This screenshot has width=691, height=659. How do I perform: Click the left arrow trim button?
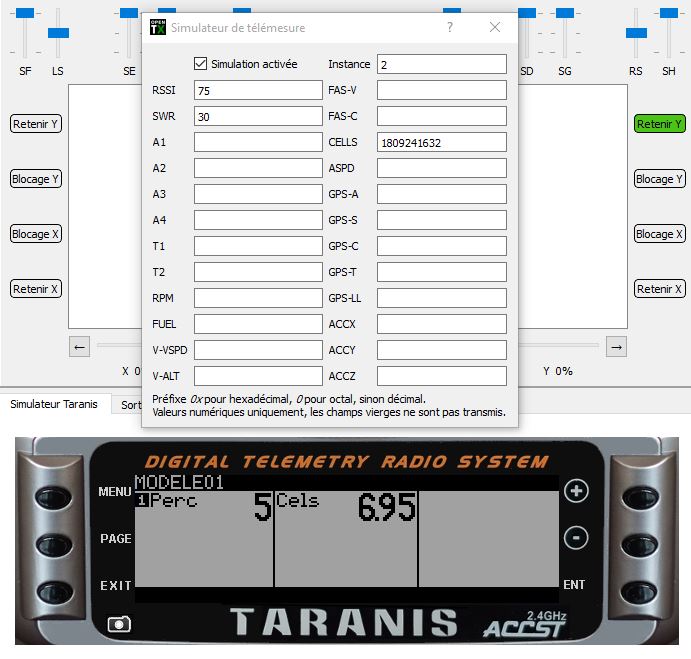click(79, 347)
